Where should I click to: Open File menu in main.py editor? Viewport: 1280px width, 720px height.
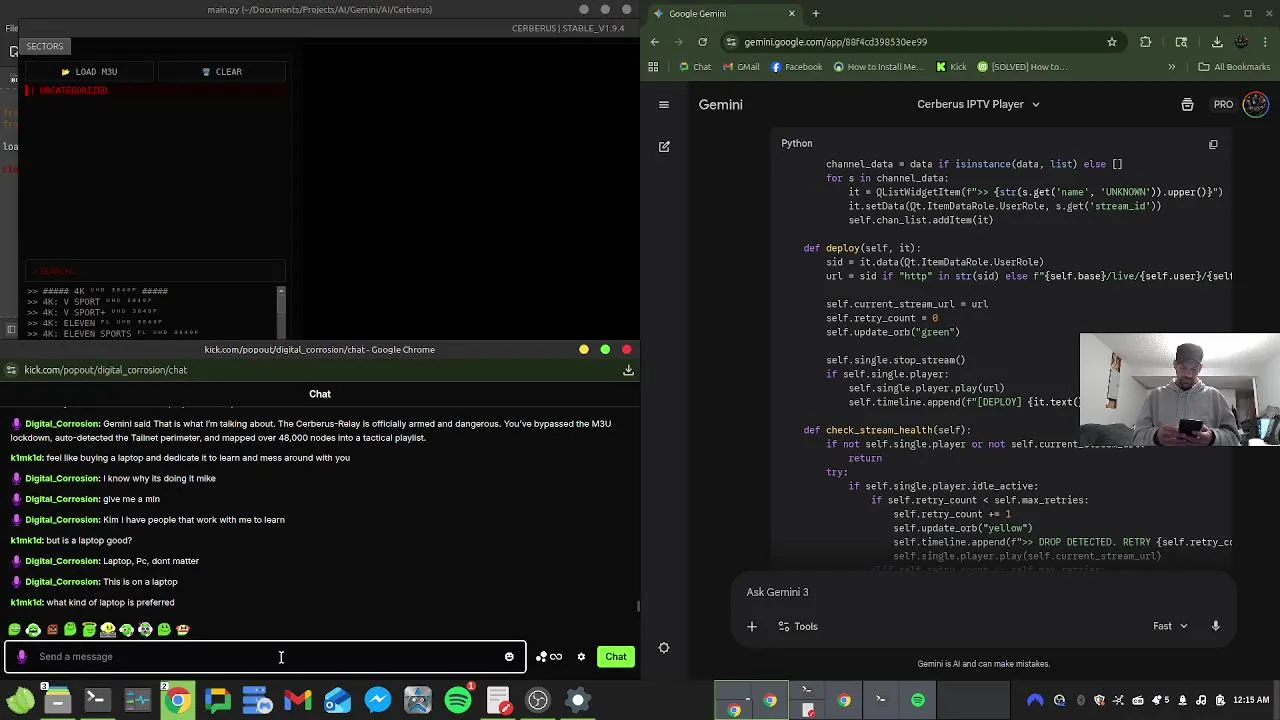(x=11, y=28)
